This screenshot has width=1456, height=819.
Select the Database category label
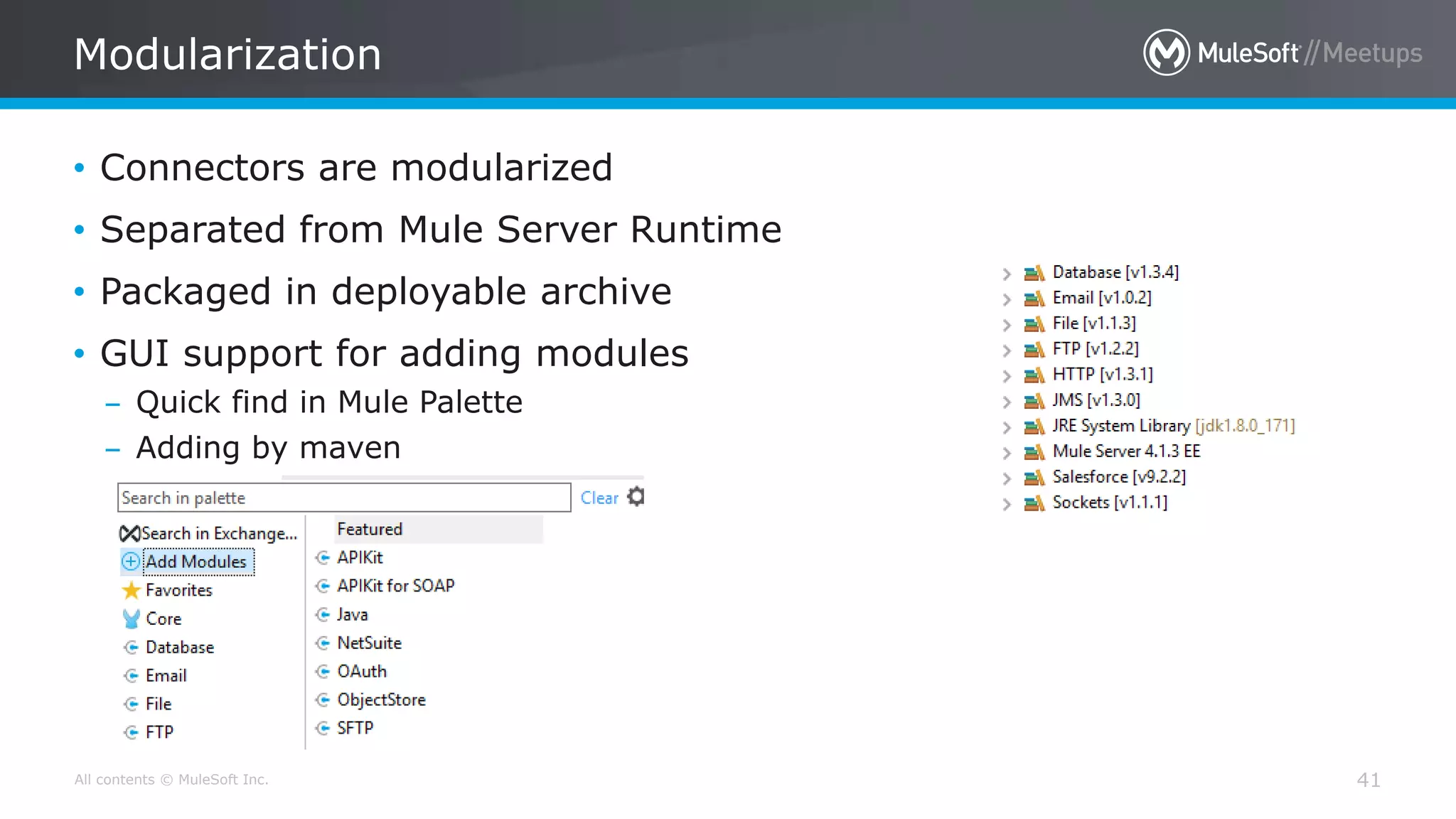[180, 647]
